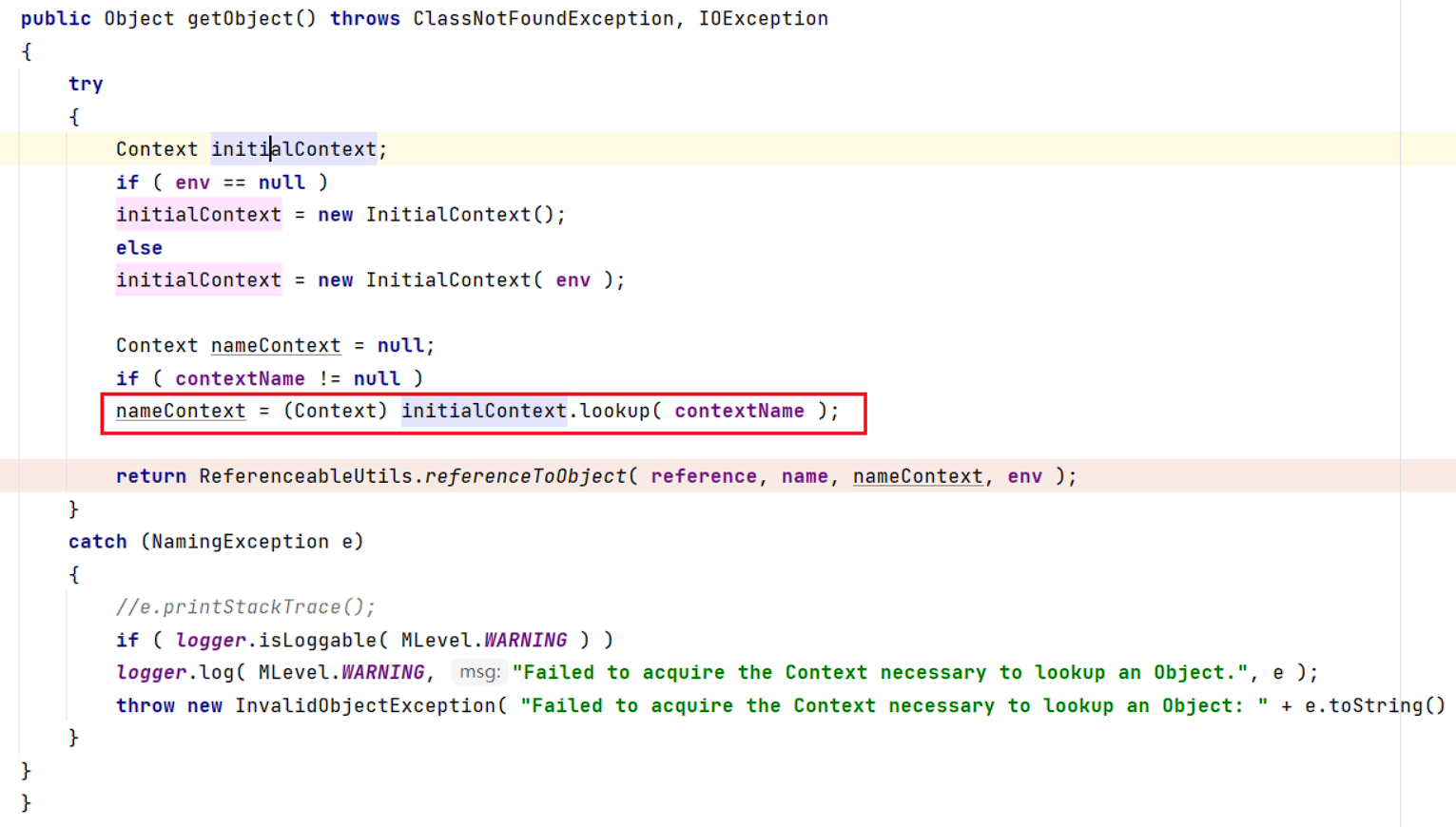Image resolution: width=1456 pixels, height=827 pixels.
Task: Click contextName argument inside lookup call
Action: coord(740,412)
